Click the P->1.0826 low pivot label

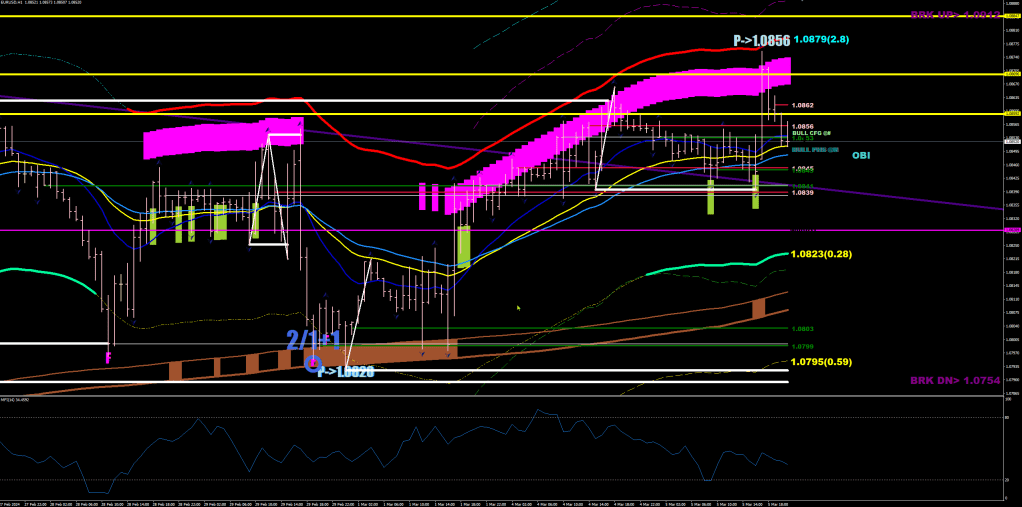[x=346, y=372]
